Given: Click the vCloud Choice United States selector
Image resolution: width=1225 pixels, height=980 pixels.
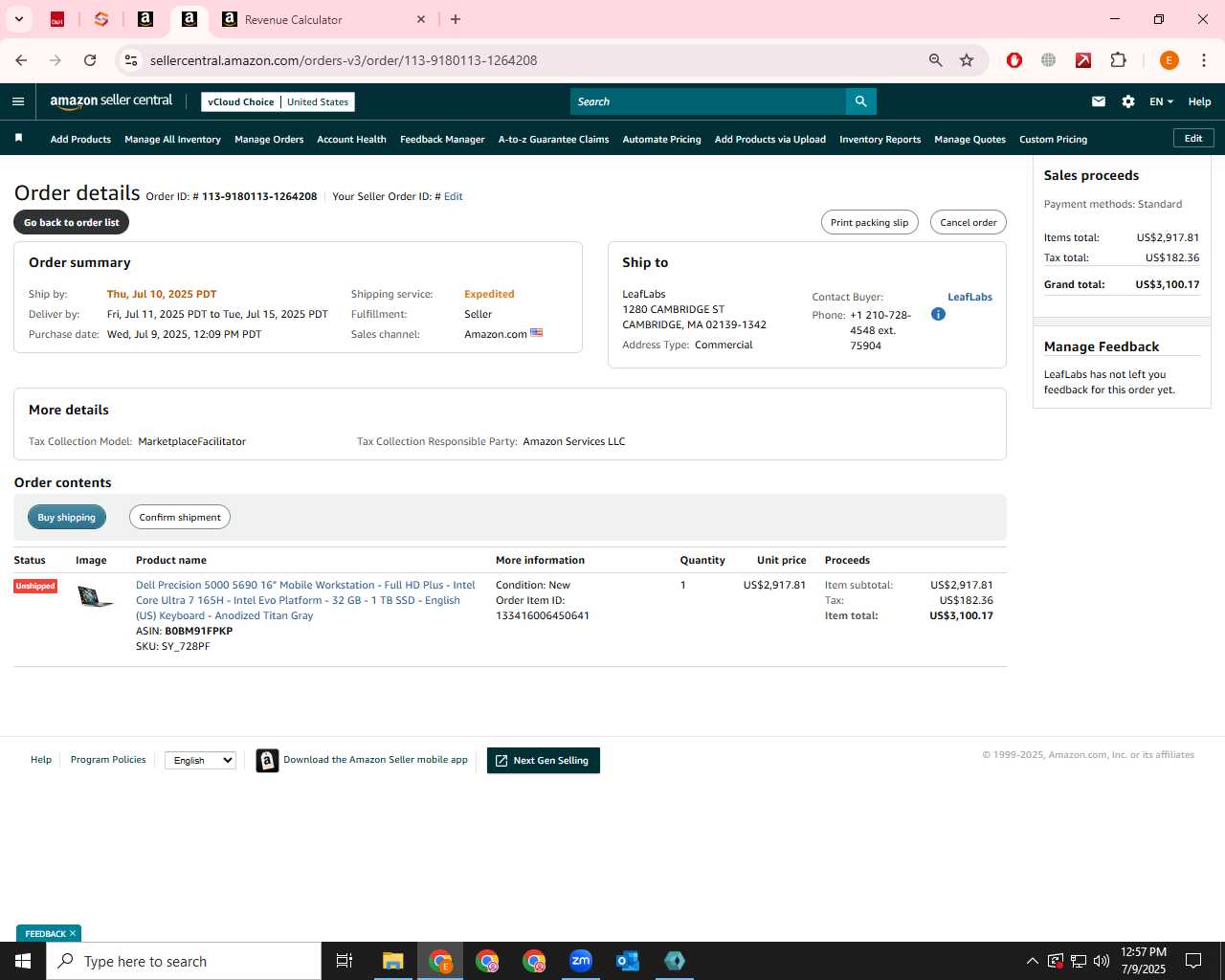Looking at the screenshot, I should pyautogui.click(x=278, y=101).
